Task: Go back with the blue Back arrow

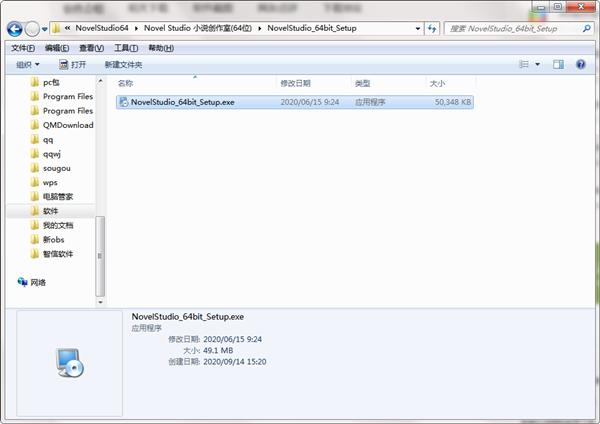Action: pyautogui.click(x=15, y=29)
